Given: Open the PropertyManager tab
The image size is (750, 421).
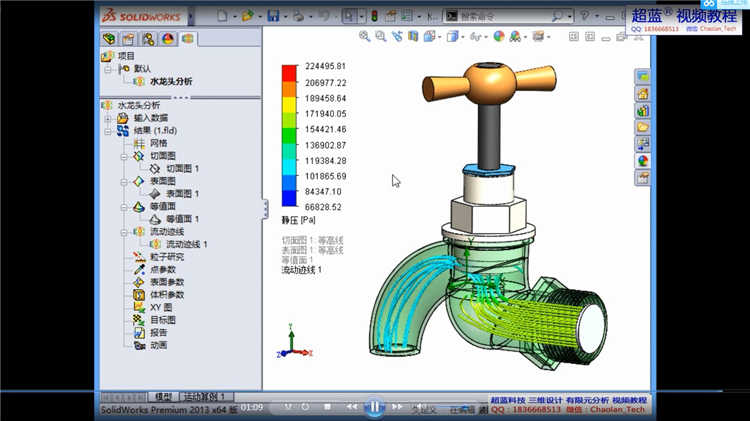Looking at the screenshot, I should click(129, 39).
